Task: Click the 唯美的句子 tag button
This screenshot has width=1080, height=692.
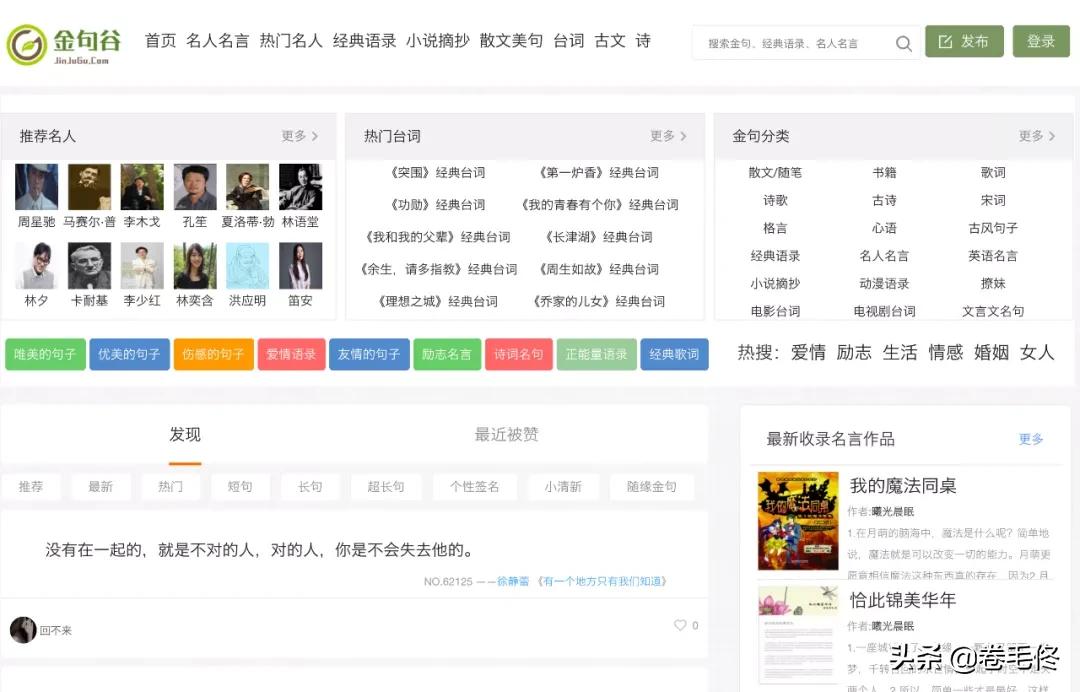Action: pyautogui.click(x=45, y=354)
